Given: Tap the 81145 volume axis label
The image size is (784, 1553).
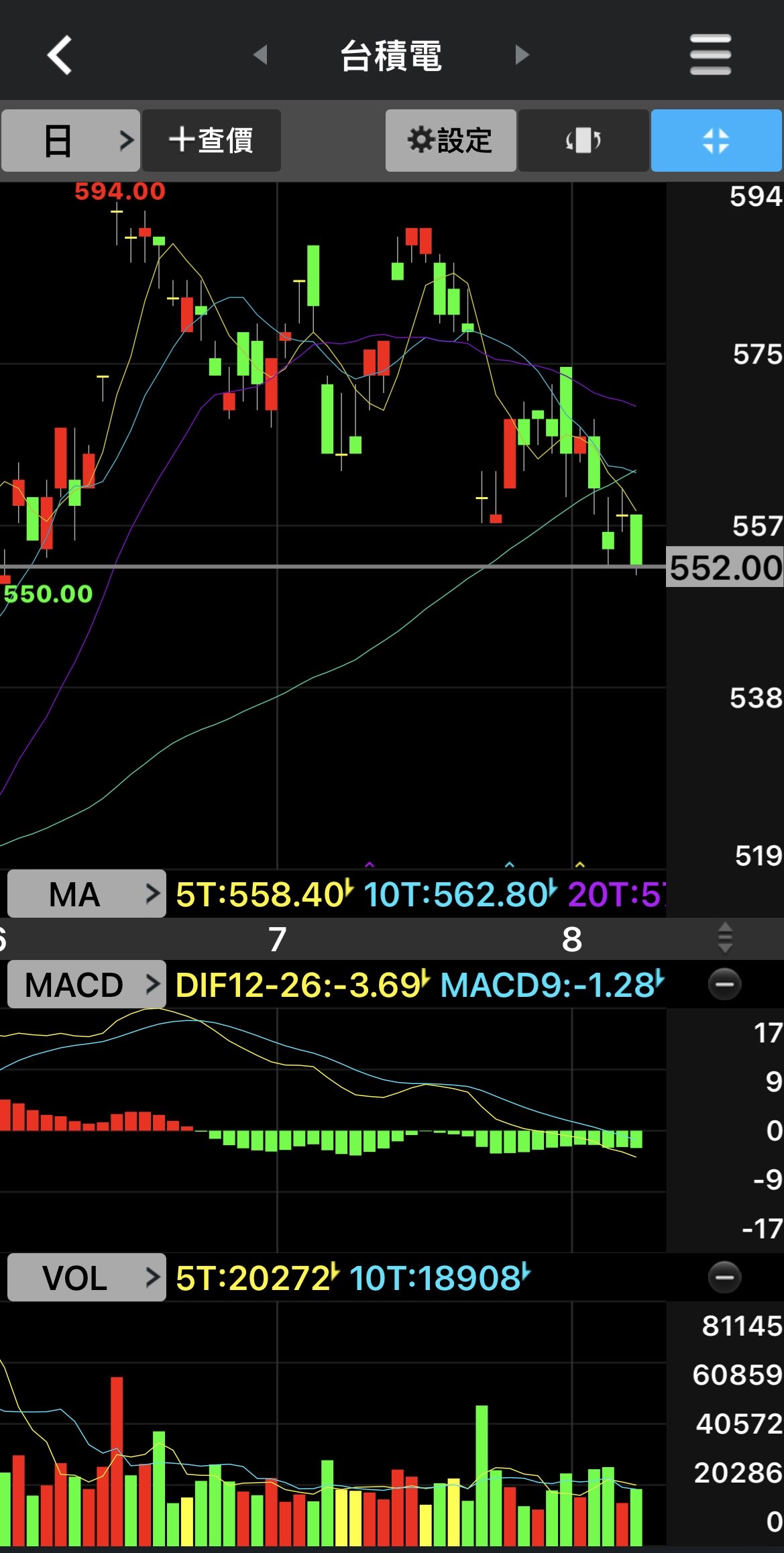Looking at the screenshot, I should pos(742,1326).
